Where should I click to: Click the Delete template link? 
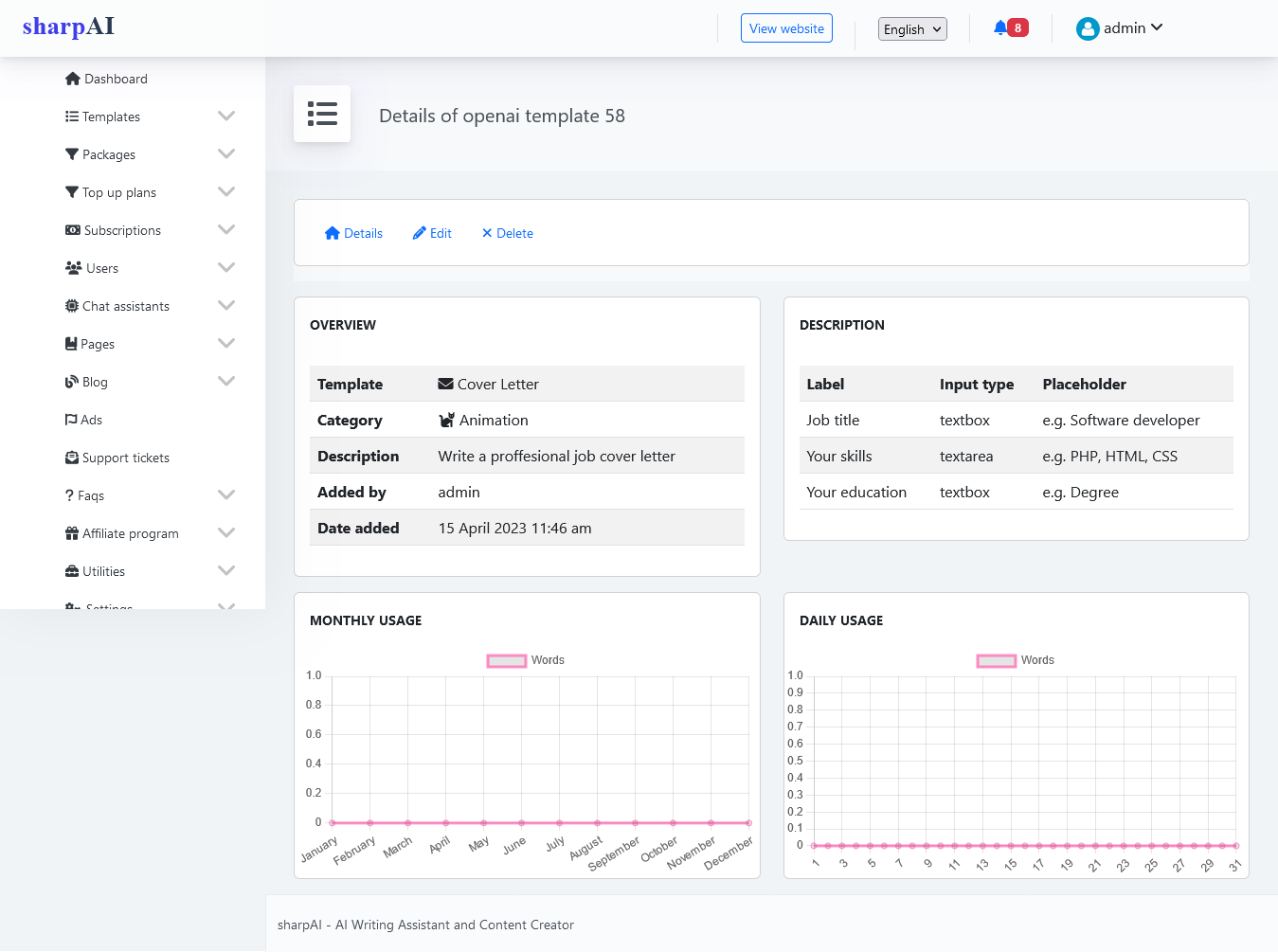(x=507, y=233)
